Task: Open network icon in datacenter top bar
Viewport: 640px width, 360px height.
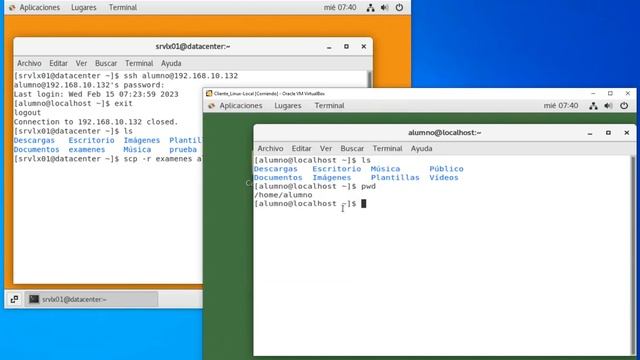Action: (x=370, y=7)
